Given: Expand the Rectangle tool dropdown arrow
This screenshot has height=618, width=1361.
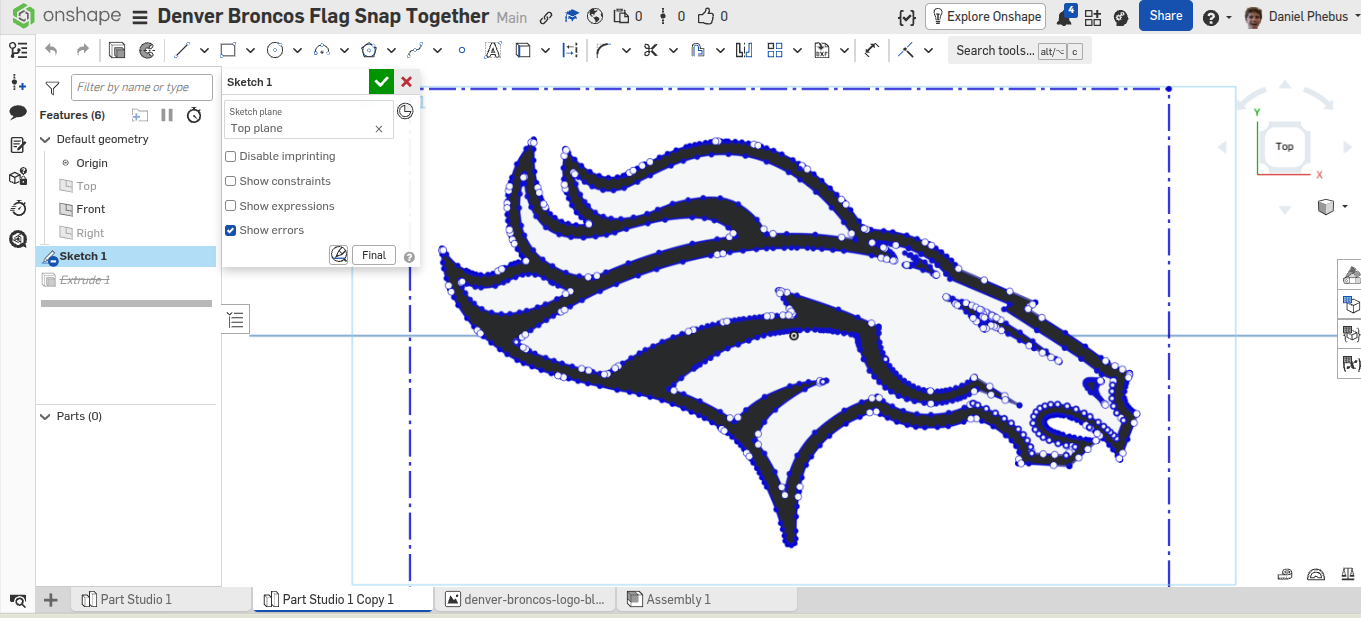Looking at the screenshot, I should pyautogui.click(x=250, y=50).
